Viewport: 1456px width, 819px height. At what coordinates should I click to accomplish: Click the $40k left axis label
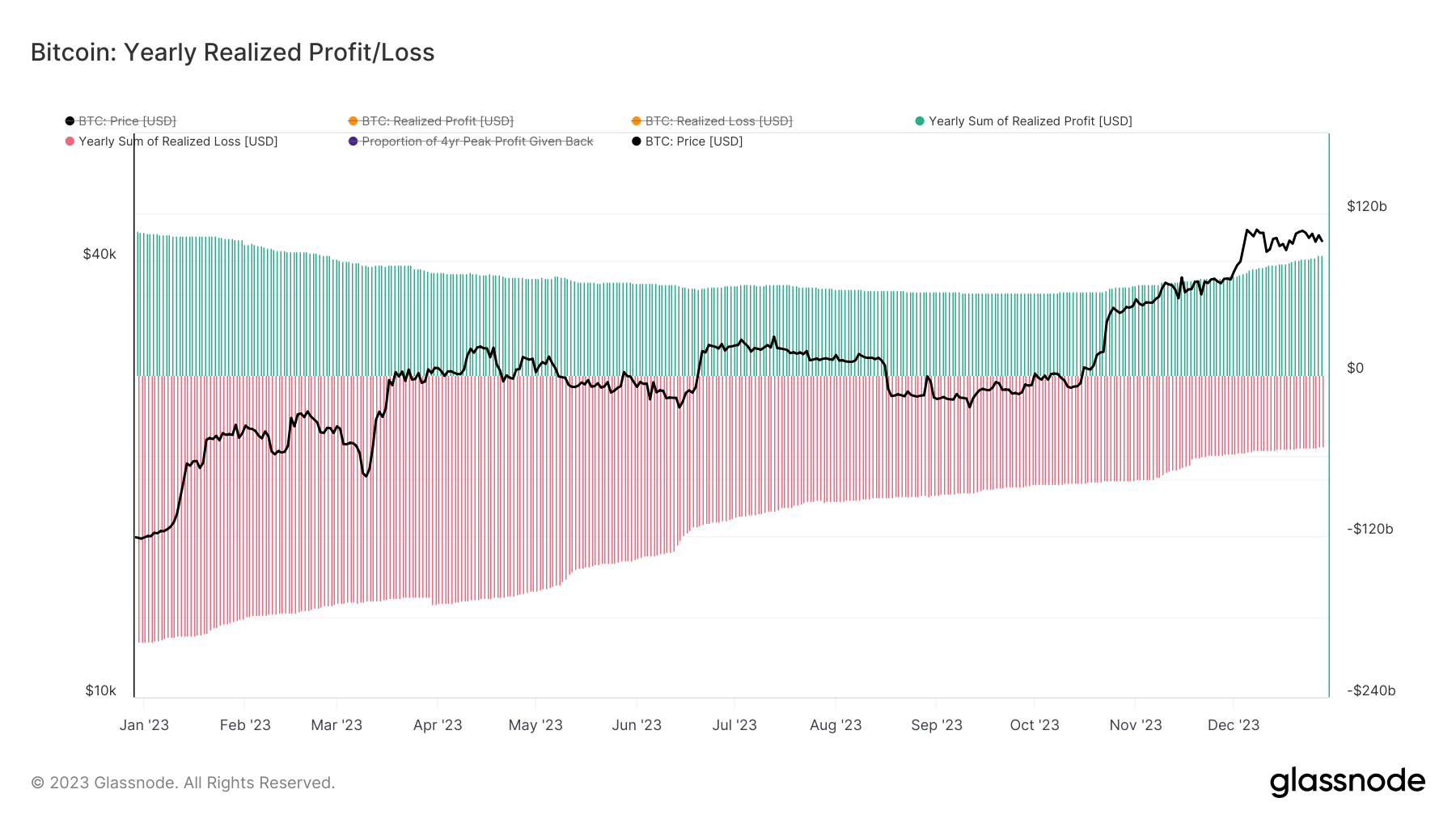(x=99, y=254)
